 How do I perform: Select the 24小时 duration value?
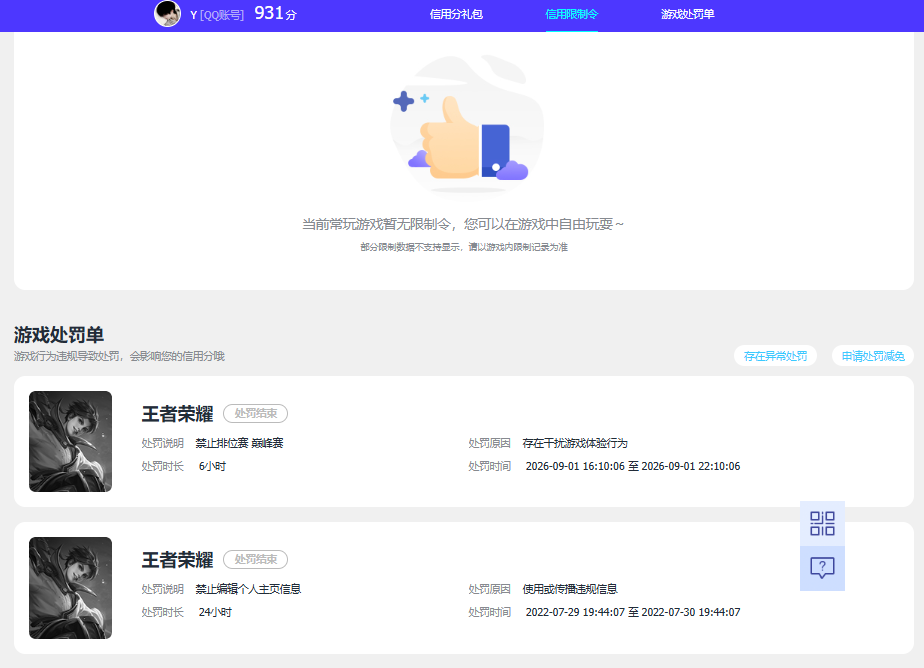(x=215, y=613)
